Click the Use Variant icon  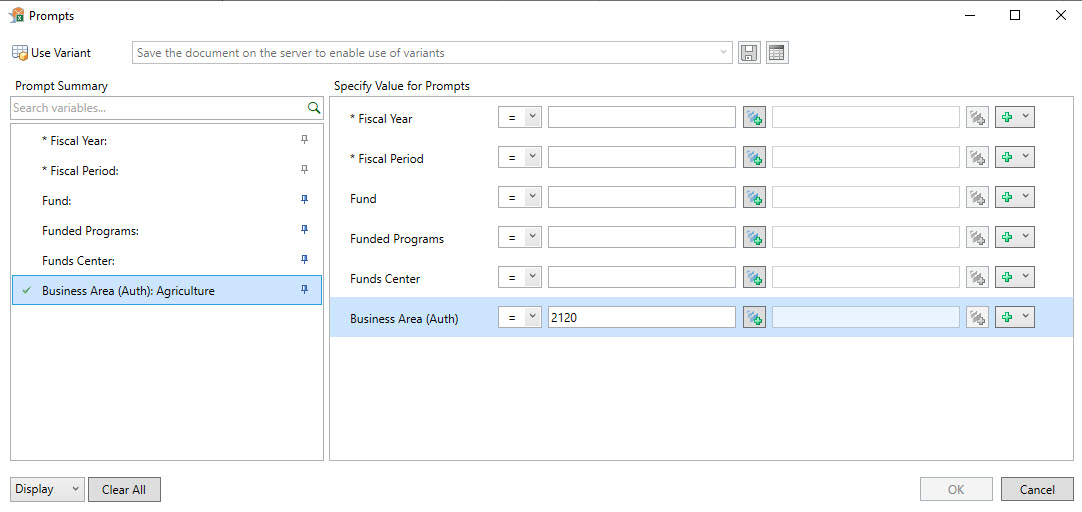(20, 53)
